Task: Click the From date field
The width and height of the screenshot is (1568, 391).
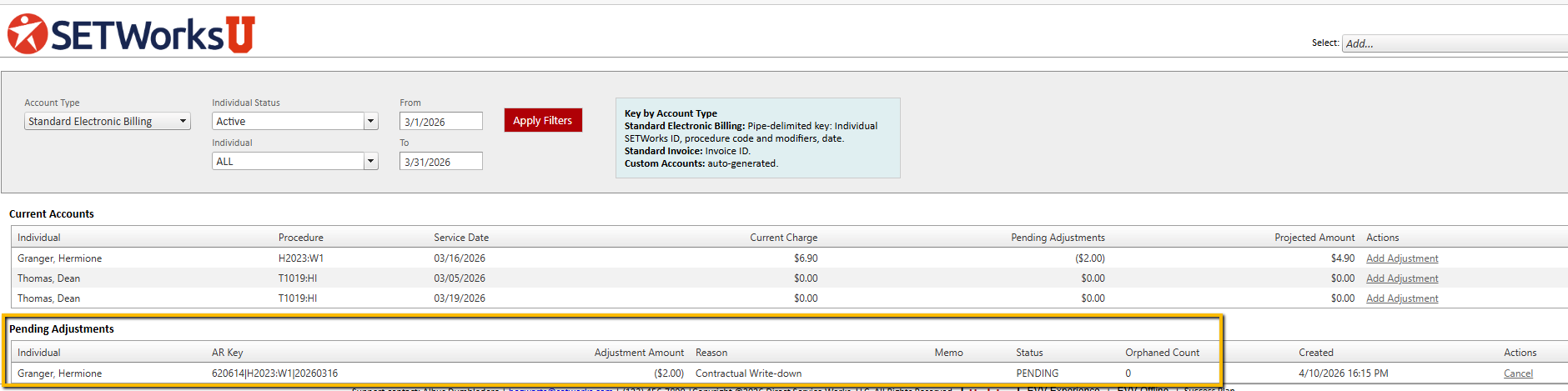Action: tap(440, 122)
